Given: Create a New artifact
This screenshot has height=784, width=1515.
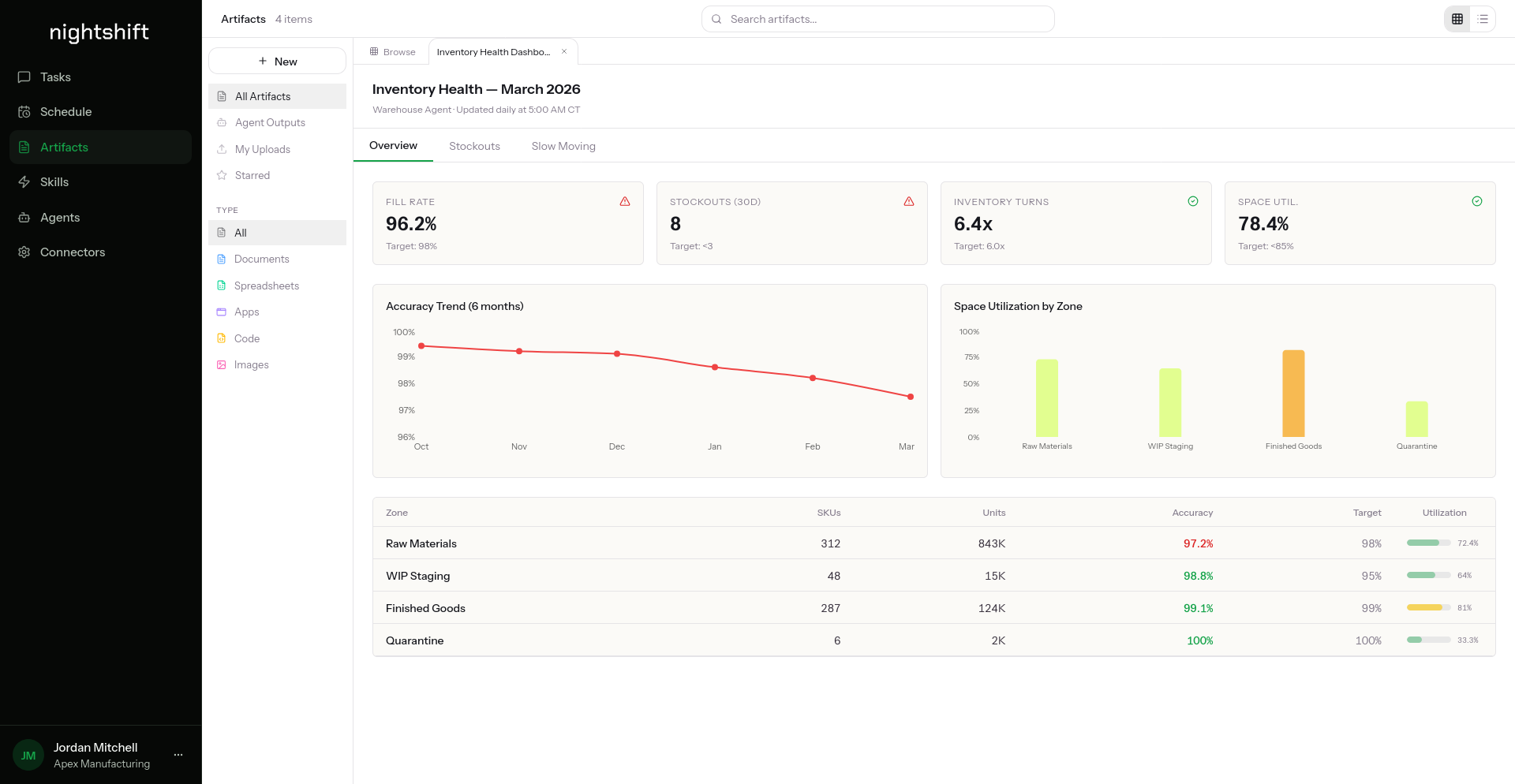Looking at the screenshot, I should click(277, 62).
